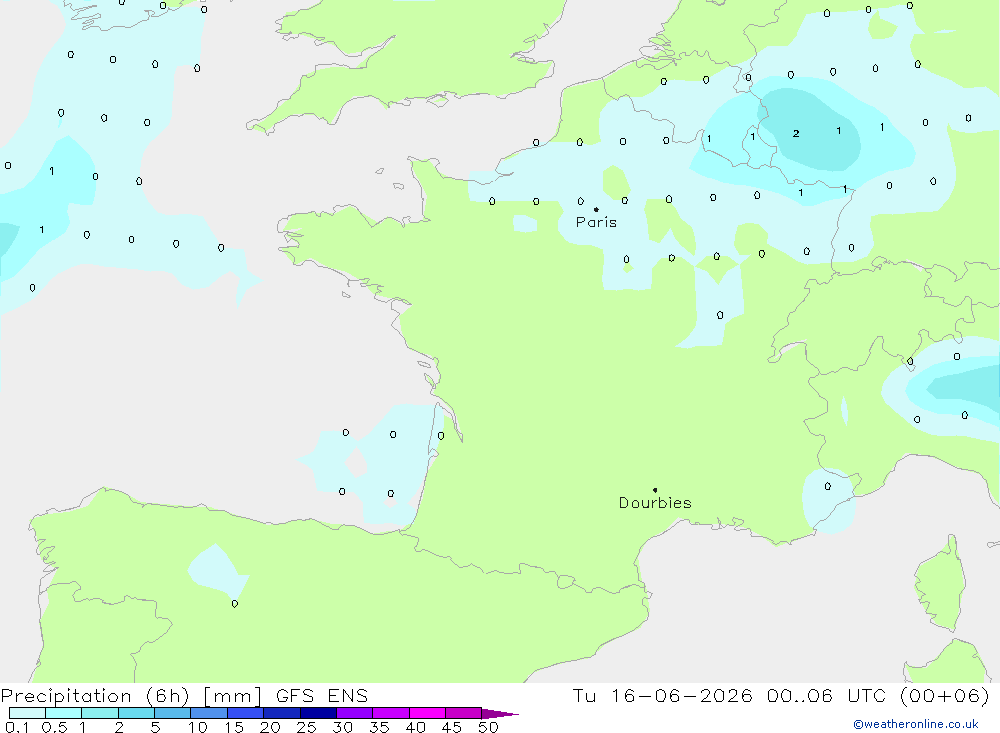Select the 30–35 mm legend color swatch
The image size is (1000, 733).
click(354, 713)
